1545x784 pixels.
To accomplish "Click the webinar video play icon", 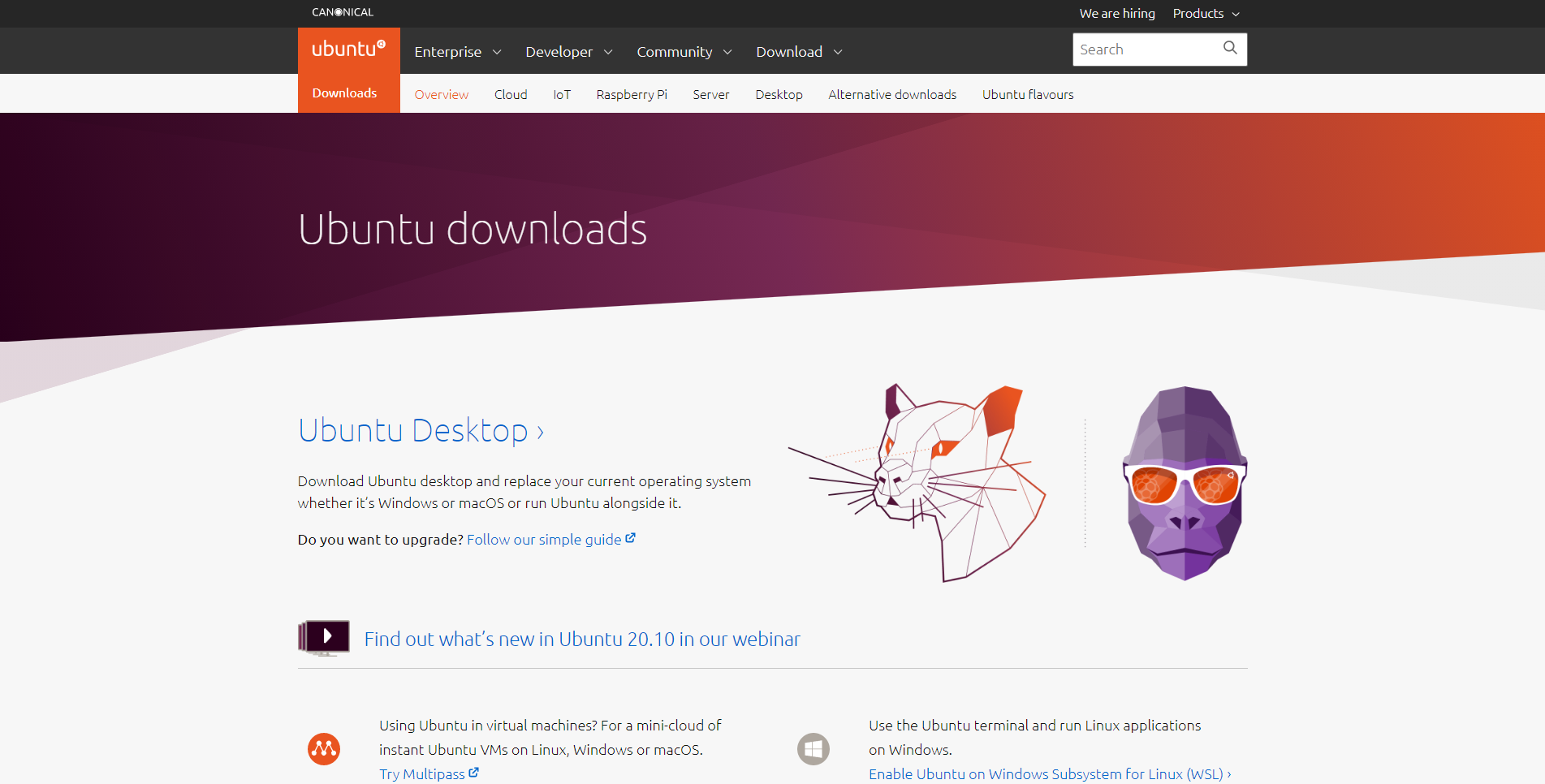I will coord(324,638).
